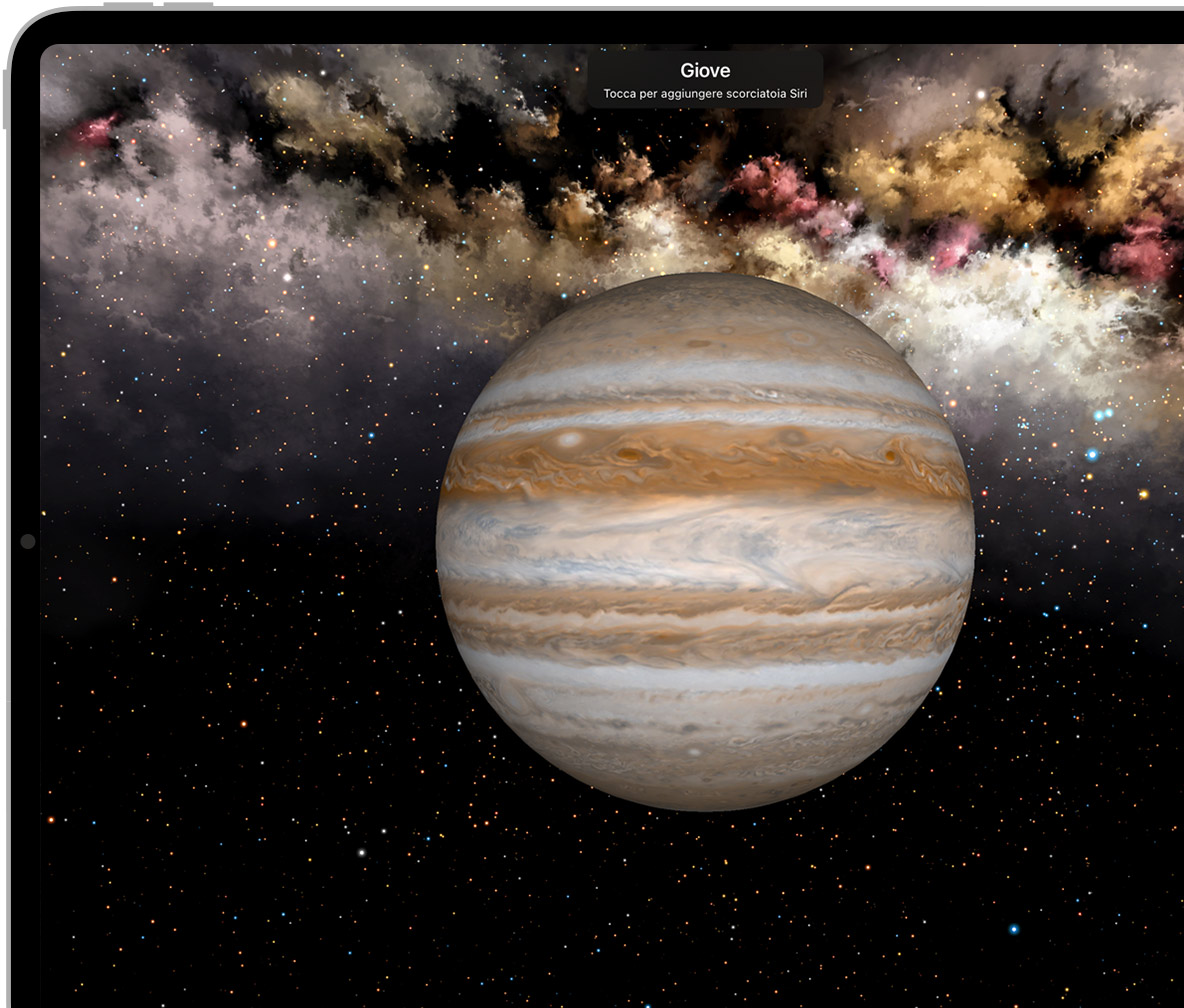Click the pink nebula at the far right edge
The image size is (1184, 1008).
click(1145, 250)
